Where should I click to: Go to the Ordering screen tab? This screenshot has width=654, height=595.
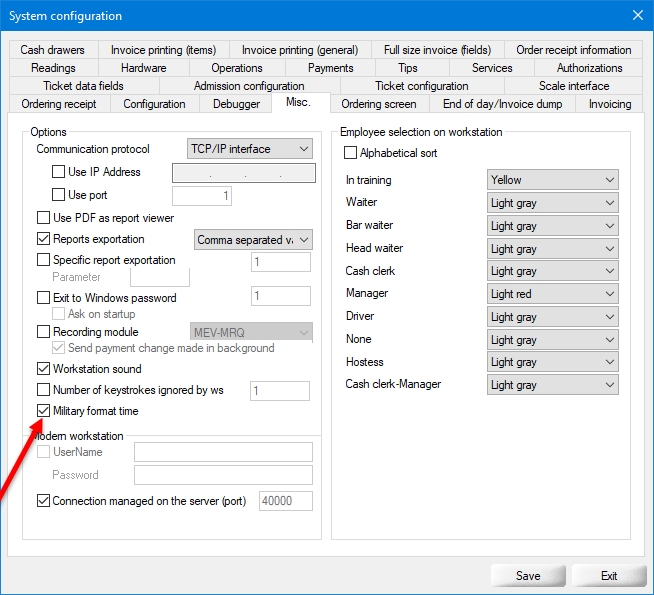click(379, 104)
